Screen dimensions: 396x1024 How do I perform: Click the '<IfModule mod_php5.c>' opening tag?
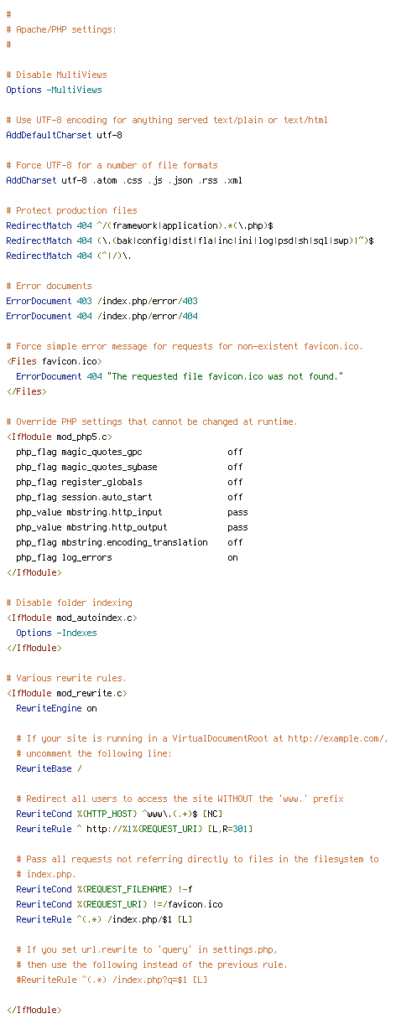[64, 437]
